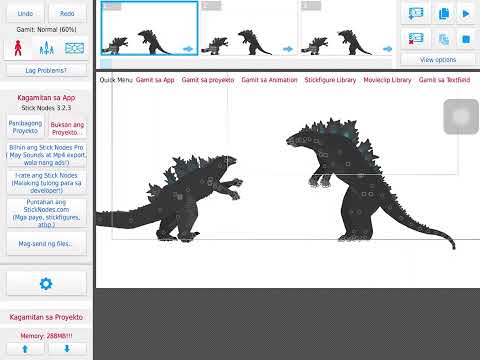Open View options
480x360 pixels.
click(438, 60)
